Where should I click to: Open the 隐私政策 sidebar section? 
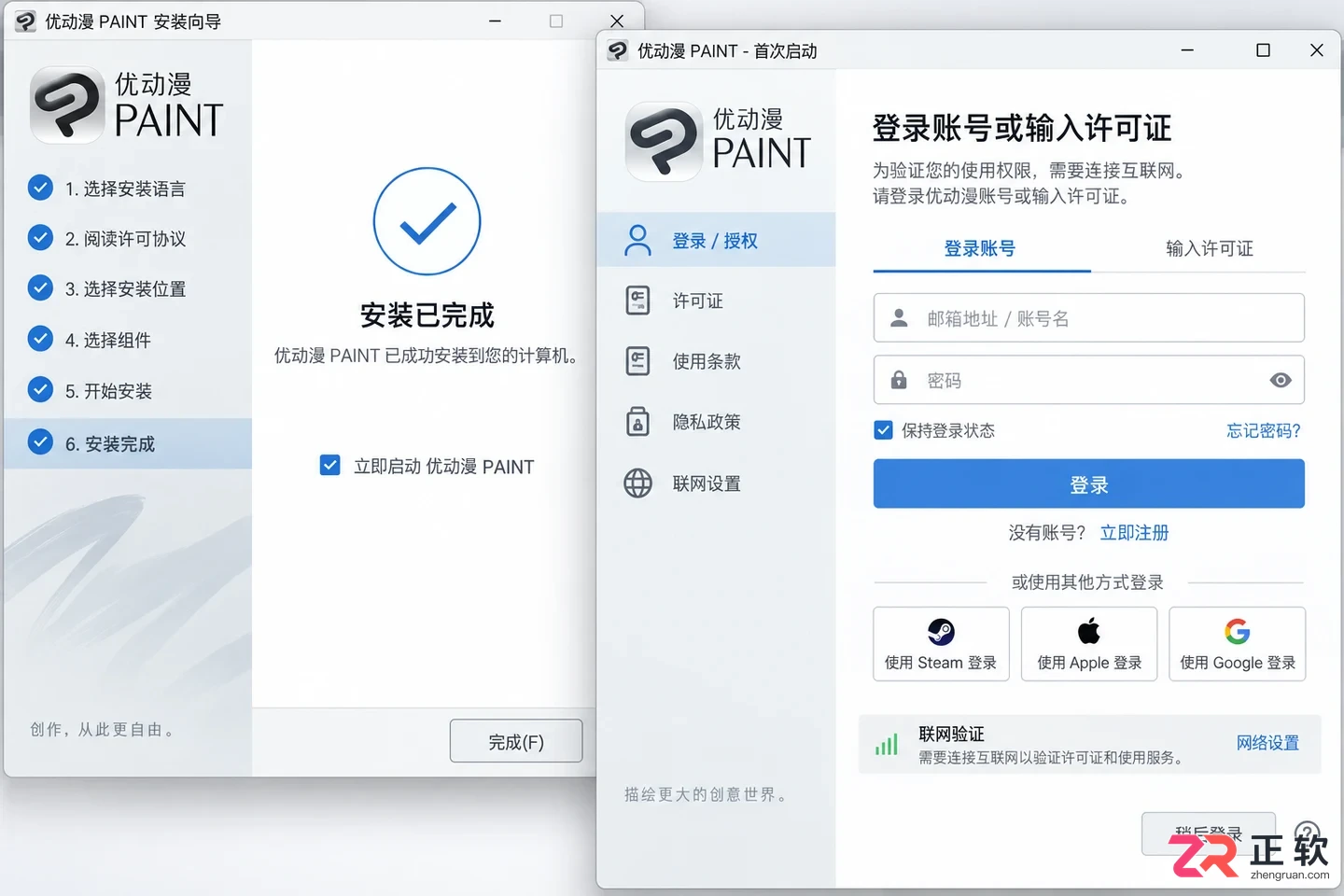click(x=716, y=422)
